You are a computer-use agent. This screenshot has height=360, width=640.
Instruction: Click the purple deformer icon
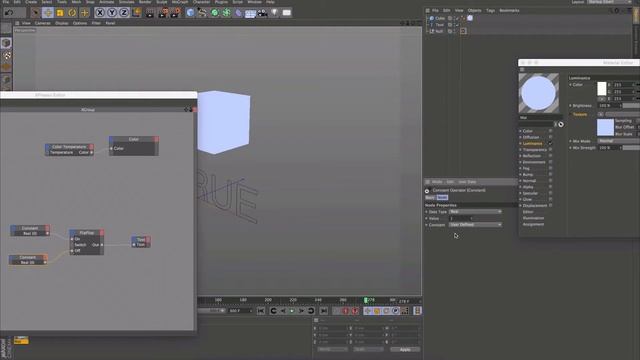239,13
